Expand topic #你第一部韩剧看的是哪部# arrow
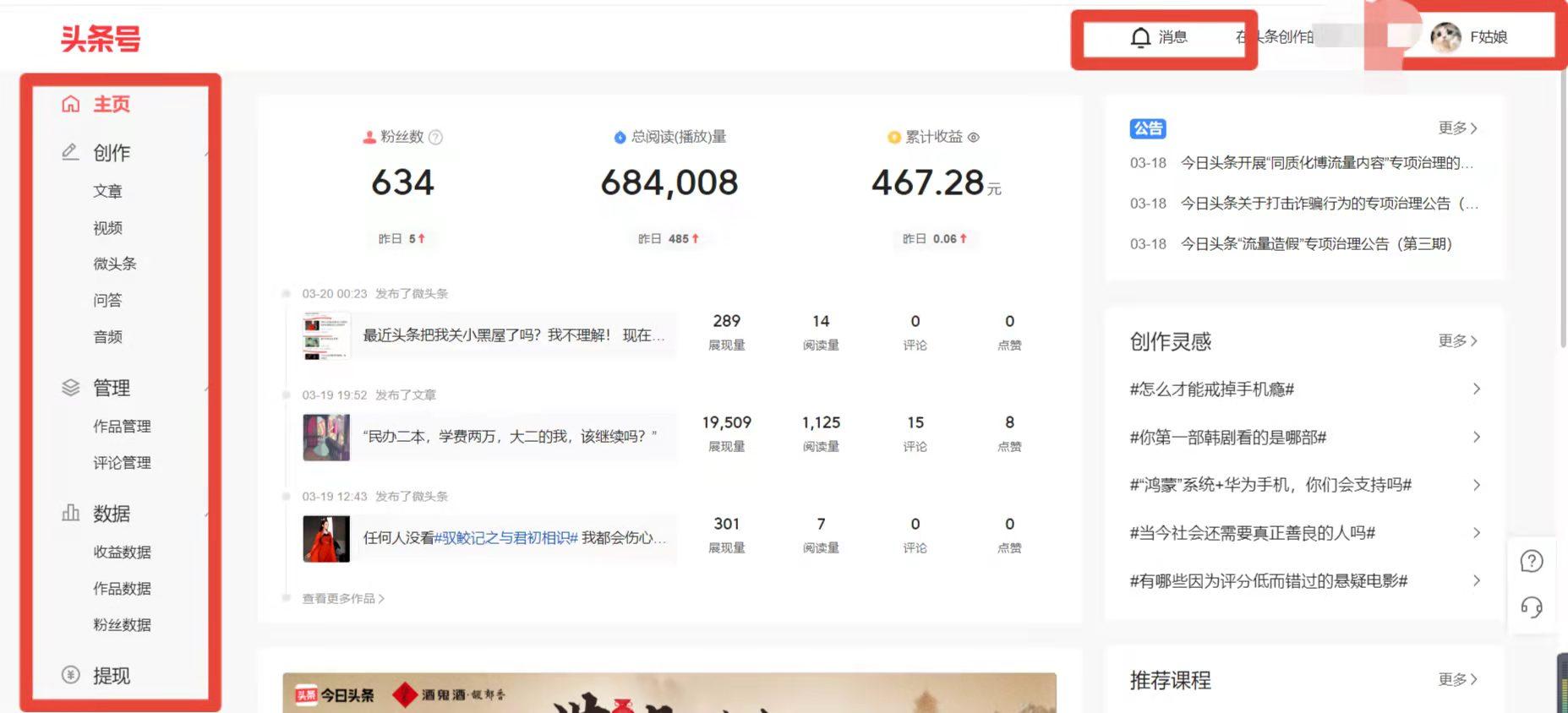 [x=1476, y=437]
